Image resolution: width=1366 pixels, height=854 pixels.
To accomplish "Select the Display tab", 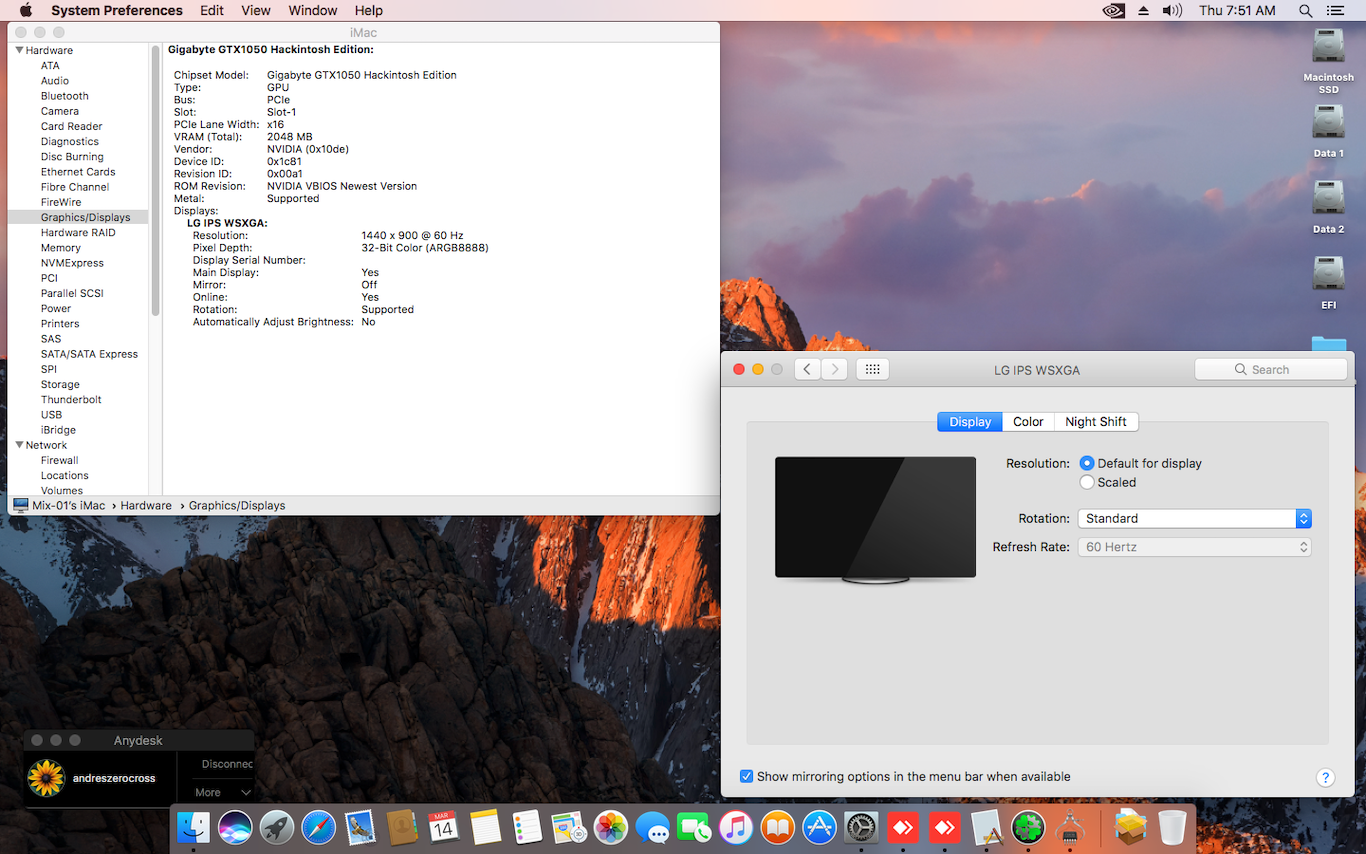I will click(x=970, y=422).
